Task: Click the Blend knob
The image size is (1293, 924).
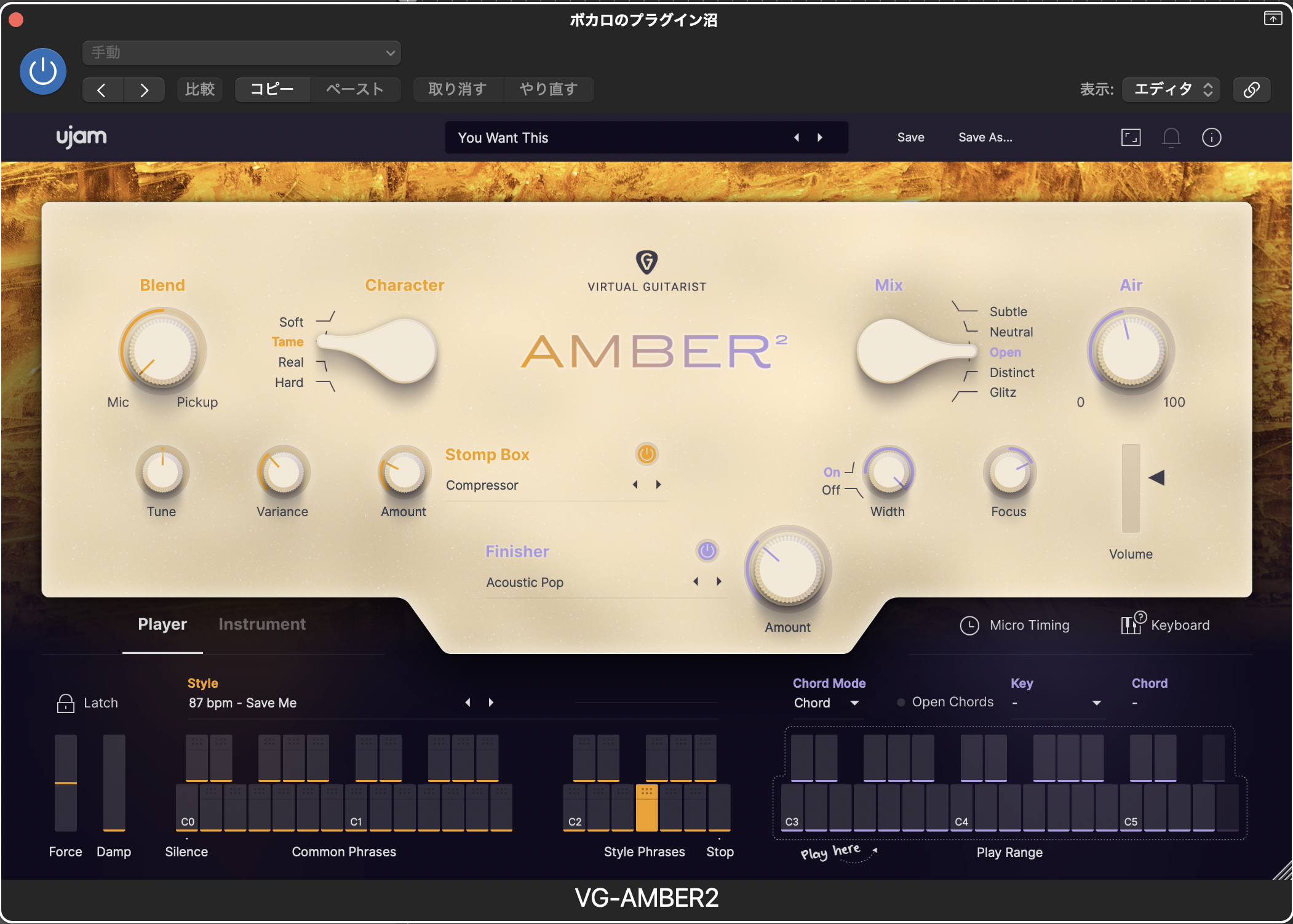Action: coord(162,351)
